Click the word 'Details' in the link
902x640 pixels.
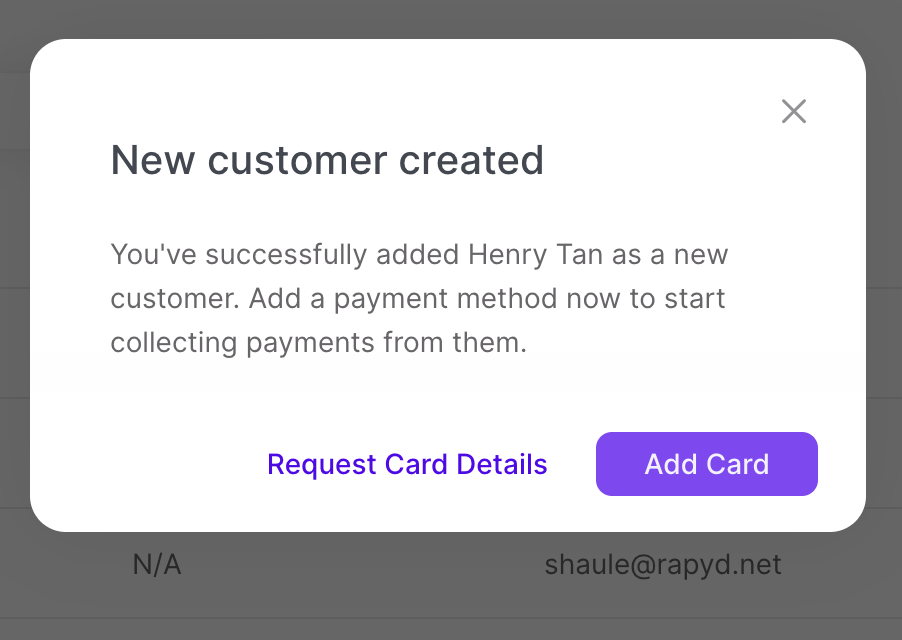pyautogui.click(x=502, y=464)
